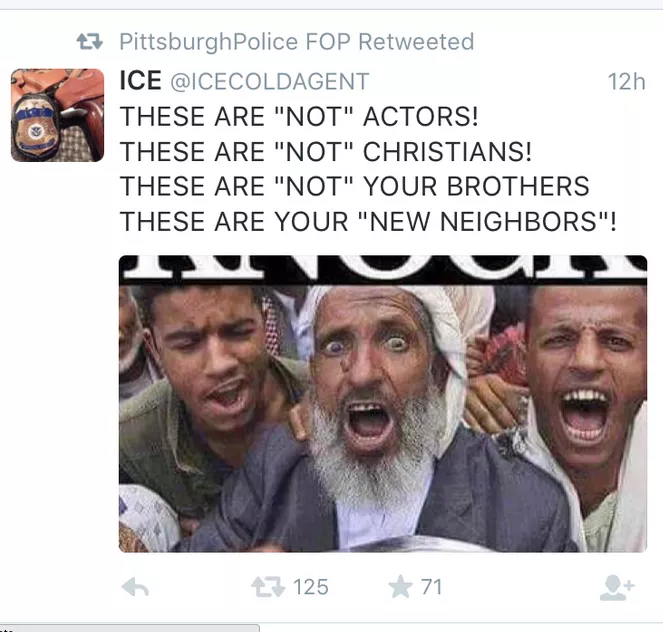This screenshot has width=663, height=632.
Task: Click the reply arrow icon under the tweet
Action: pyautogui.click(x=135, y=587)
